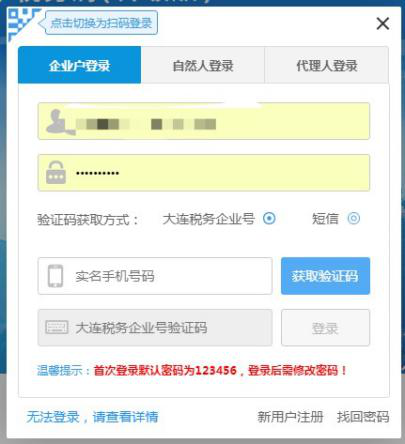Focus the 大连税务企业号验证码 input field
This screenshot has width=405, height=444.
(x=155, y=328)
